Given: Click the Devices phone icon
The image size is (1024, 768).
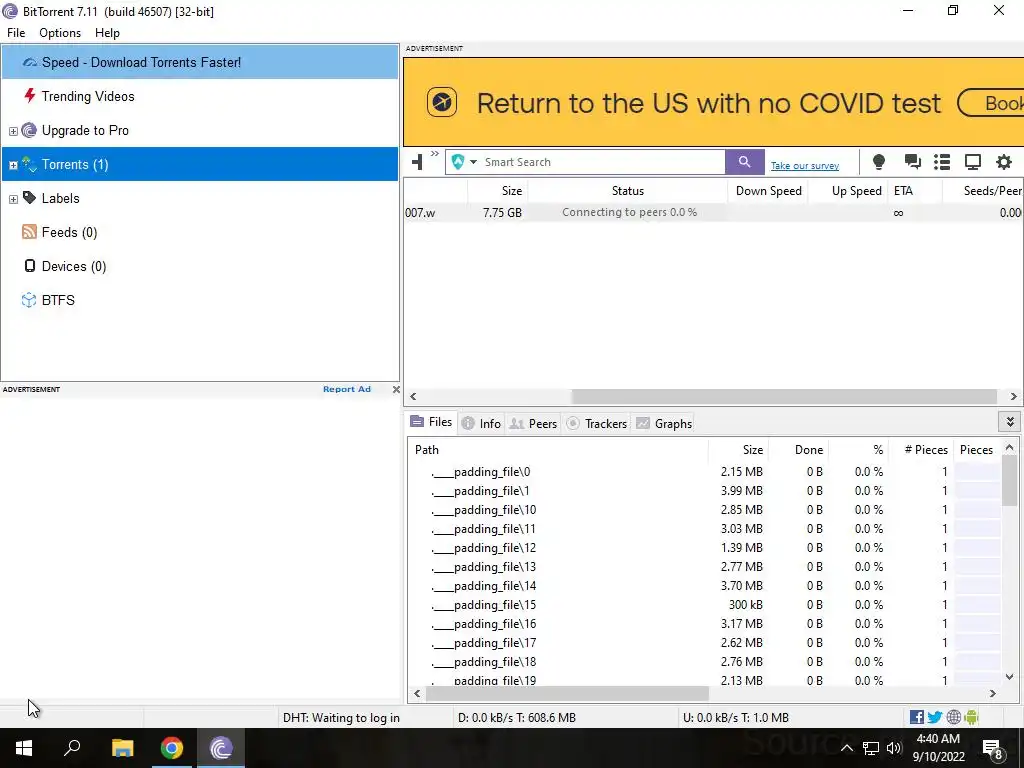Looking at the screenshot, I should 29,266.
